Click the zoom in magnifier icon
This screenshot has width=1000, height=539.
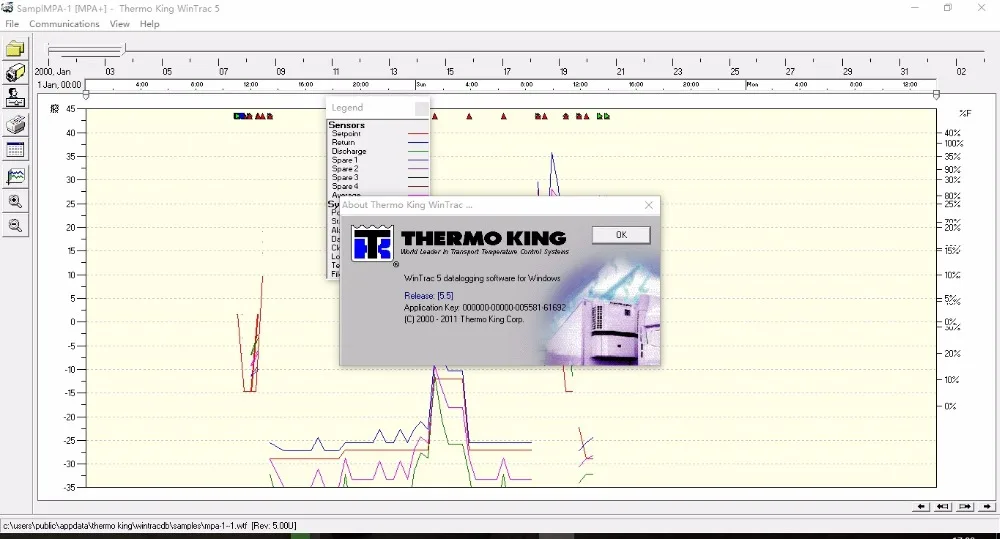[x=15, y=202]
